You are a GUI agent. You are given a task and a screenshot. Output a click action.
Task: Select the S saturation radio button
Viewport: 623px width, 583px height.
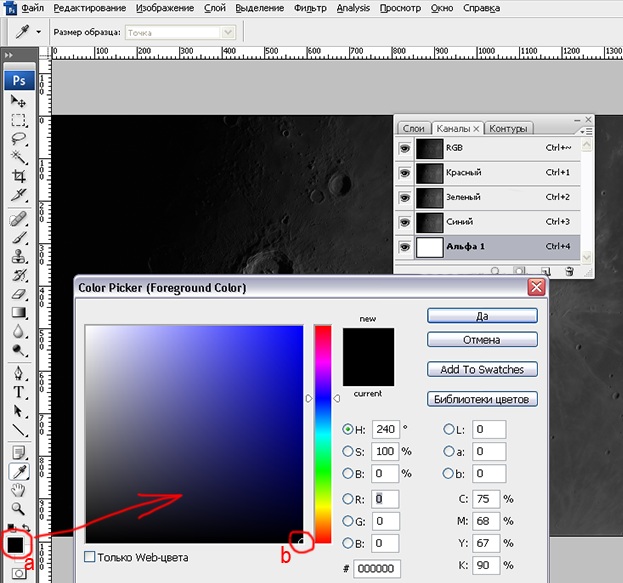347,451
